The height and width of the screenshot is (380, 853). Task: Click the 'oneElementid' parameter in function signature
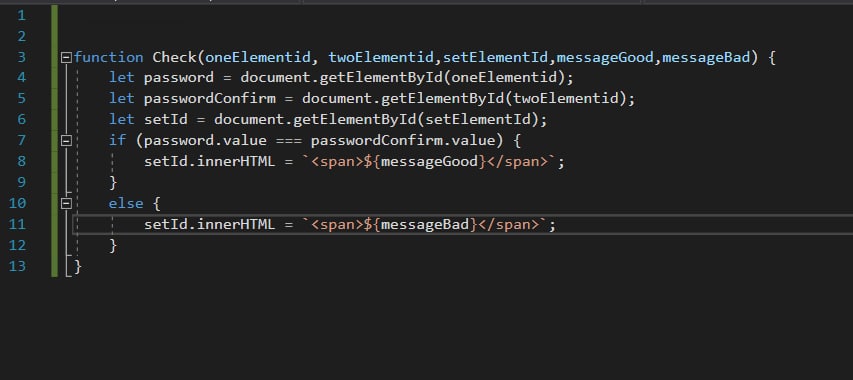pyautogui.click(x=257, y=57)
